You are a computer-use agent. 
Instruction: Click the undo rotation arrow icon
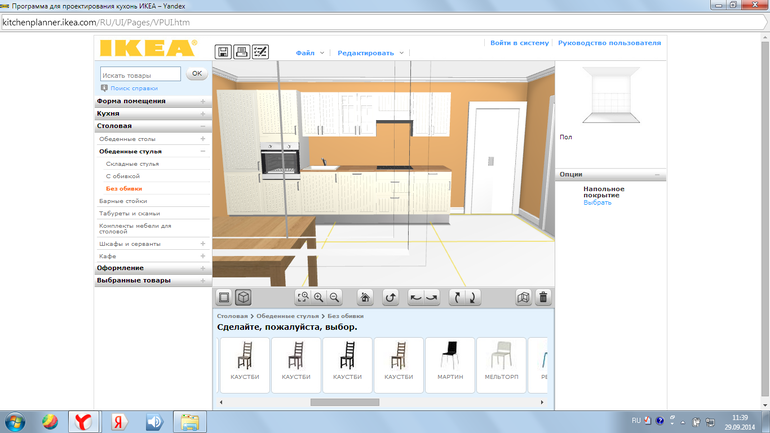391,297
